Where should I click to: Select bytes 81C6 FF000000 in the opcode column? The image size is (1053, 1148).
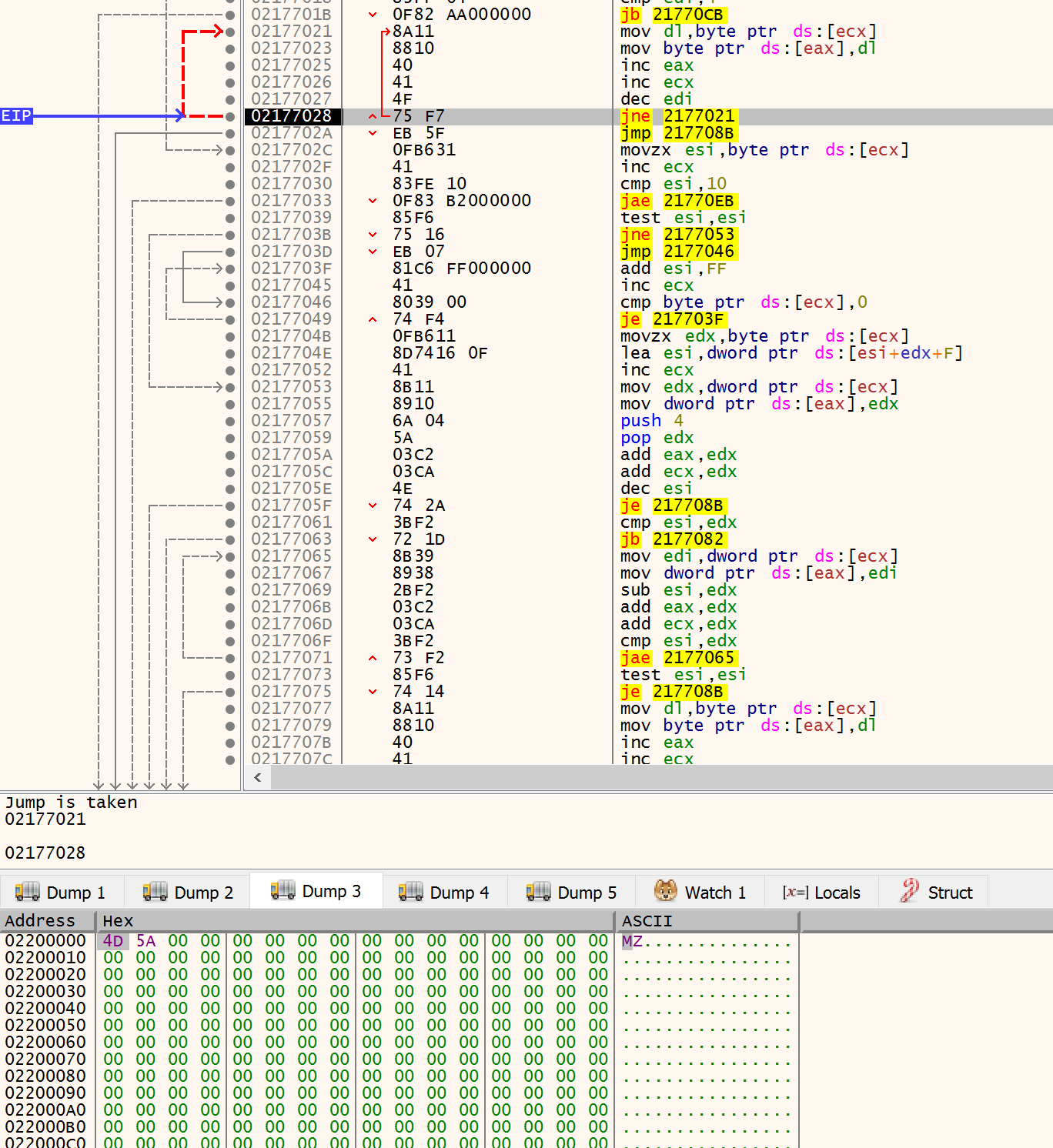pos(462,269)
